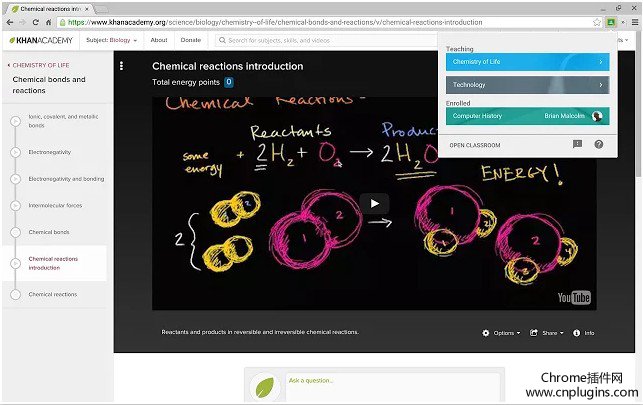This screenshot has width=643, height=405.
Task: Open the Options dropdown below video
Action: click(501, 333)
